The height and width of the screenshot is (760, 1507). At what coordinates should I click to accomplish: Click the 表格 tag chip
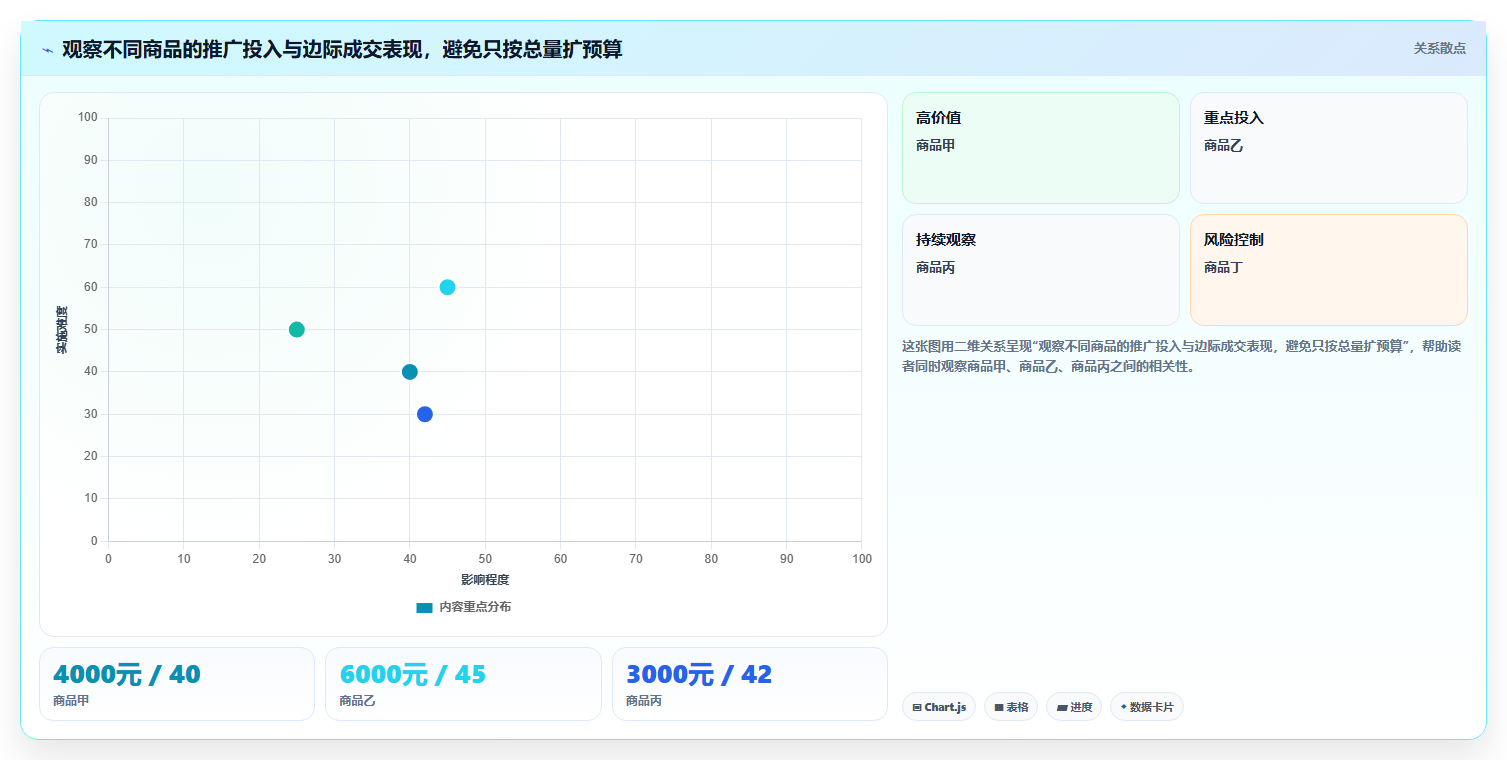(1011, 707)
